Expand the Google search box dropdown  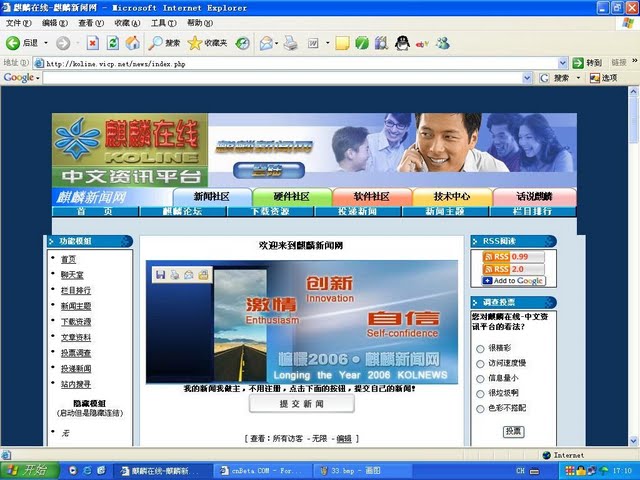[527, 78]
